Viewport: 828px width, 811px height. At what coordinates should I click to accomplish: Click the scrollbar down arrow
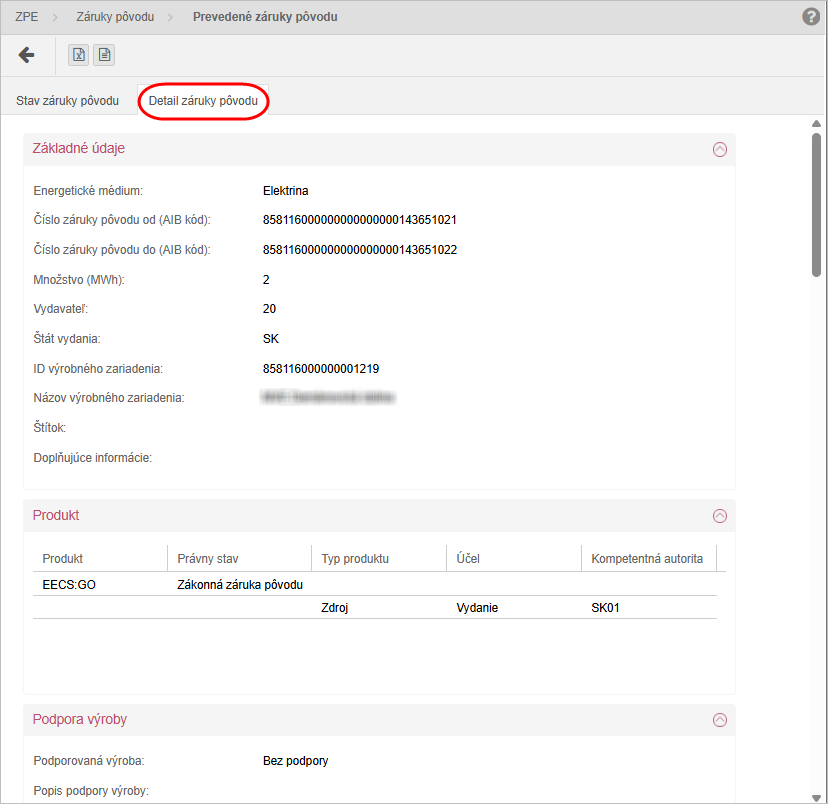click(816, 797)
